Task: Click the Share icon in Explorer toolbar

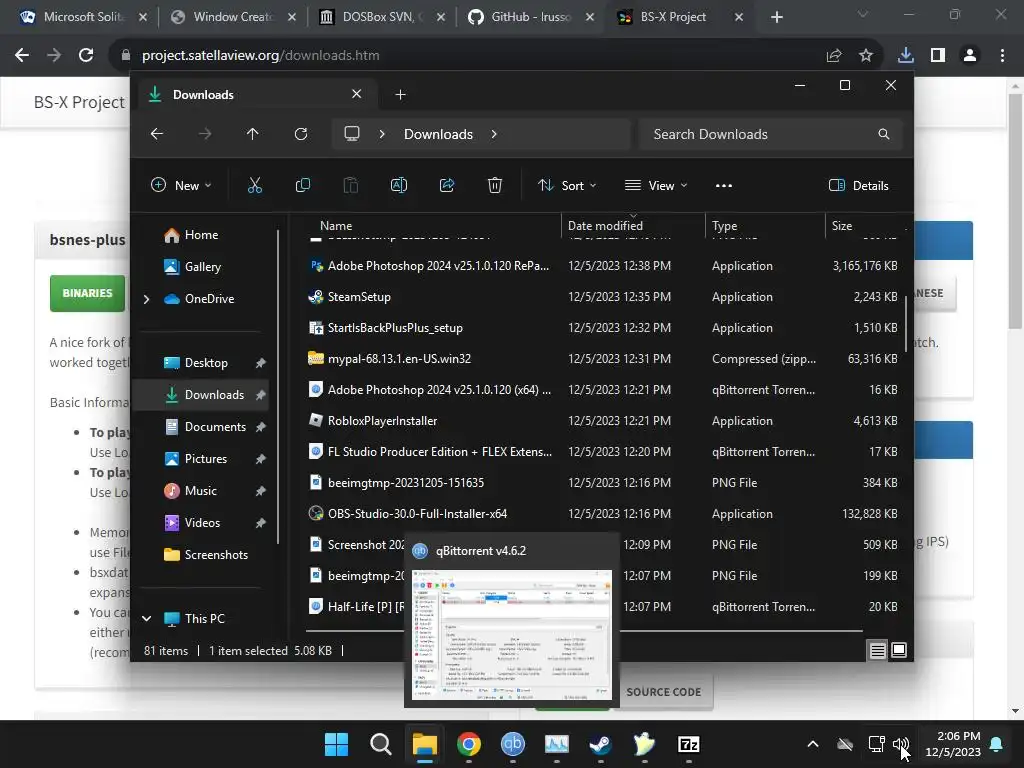Action: (447, 185)
